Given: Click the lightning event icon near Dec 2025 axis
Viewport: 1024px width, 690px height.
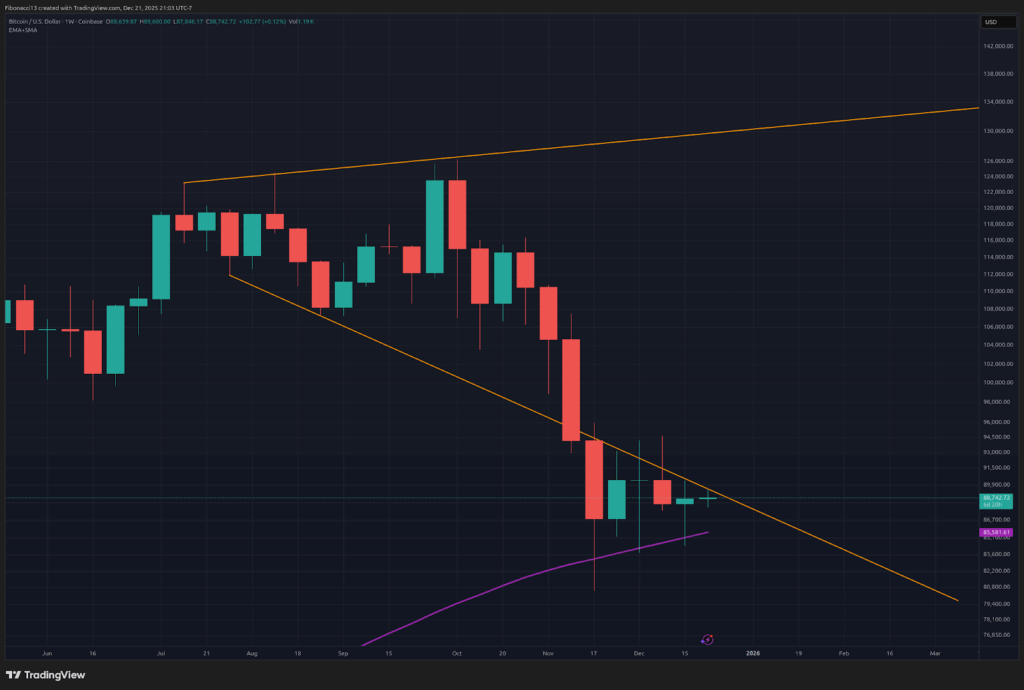Looking at the screenshot, I should [707, 640].
